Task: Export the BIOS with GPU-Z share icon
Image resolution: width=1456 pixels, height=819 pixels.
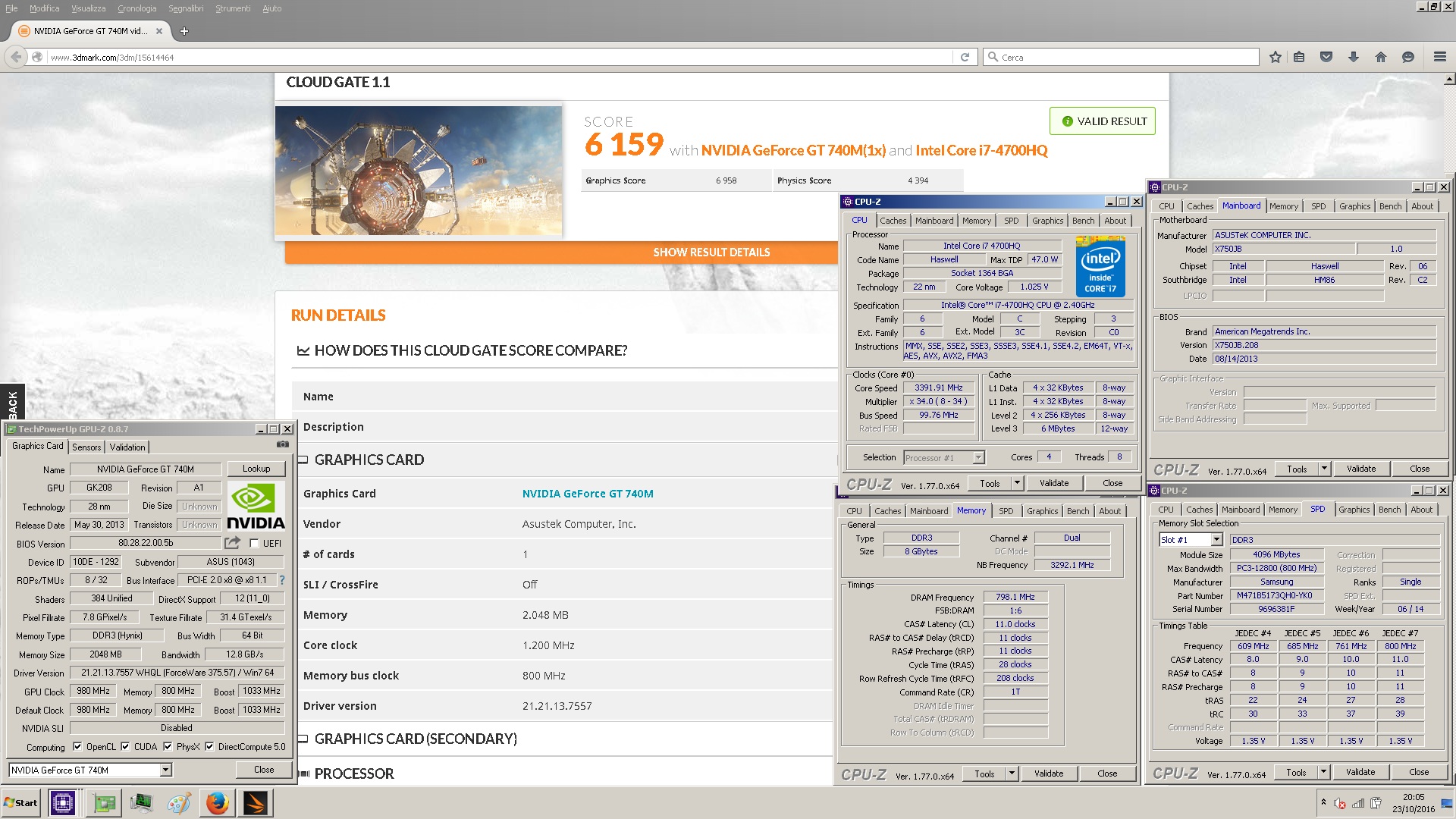Action: pos(232,543)
